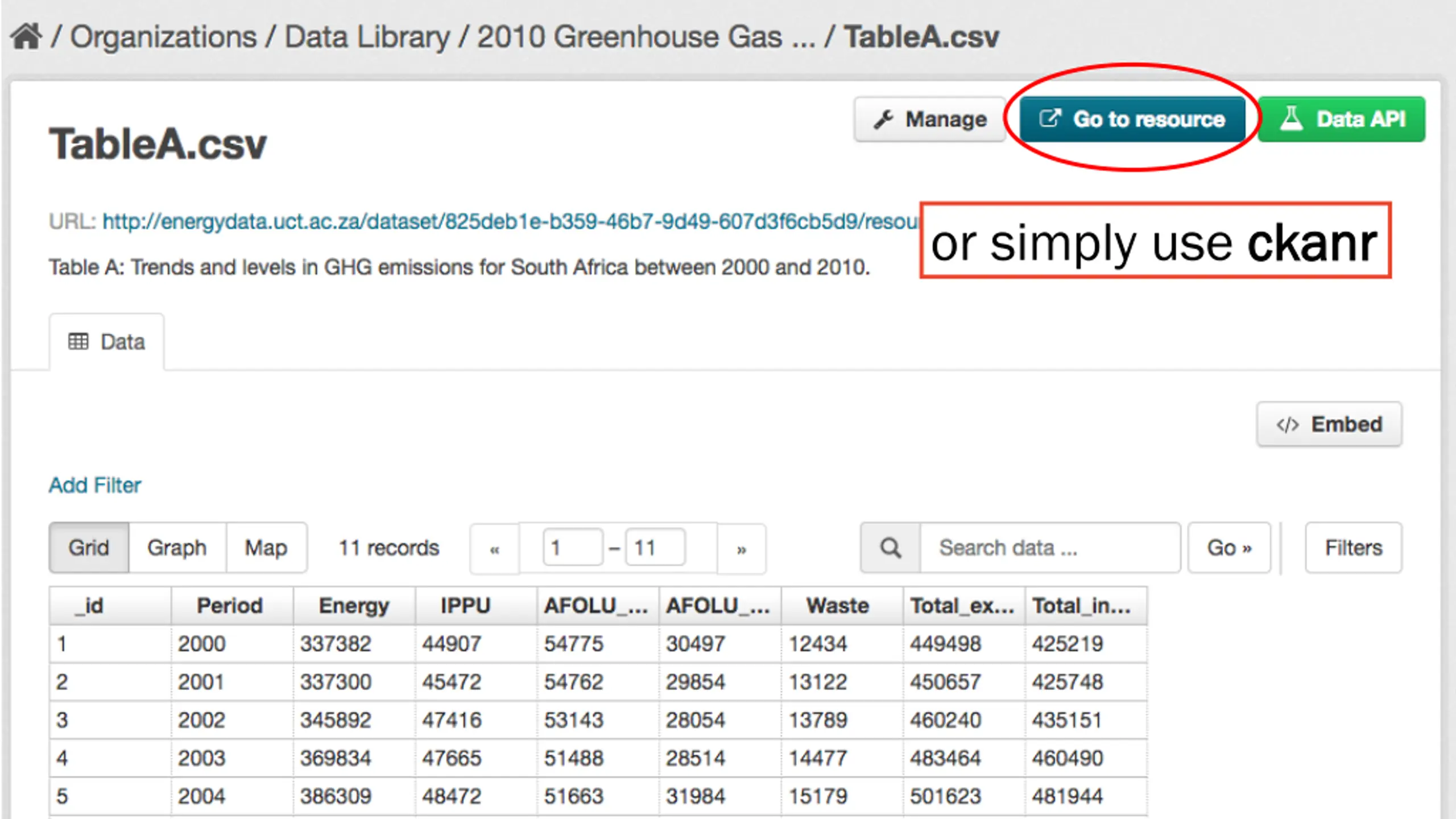The width and height of the screenshot is (1456, 819).
Task: Open the Organizations breadcrumb
Action: 163,38
